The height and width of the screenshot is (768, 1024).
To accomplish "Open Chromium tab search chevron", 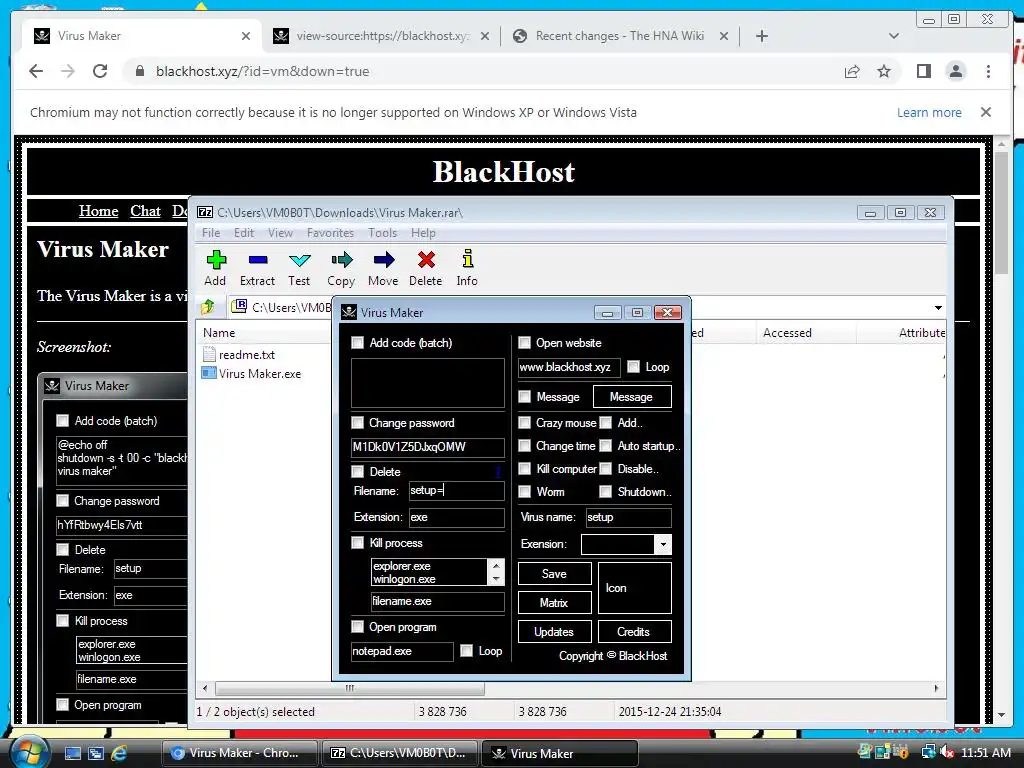I will click(894, 36).
